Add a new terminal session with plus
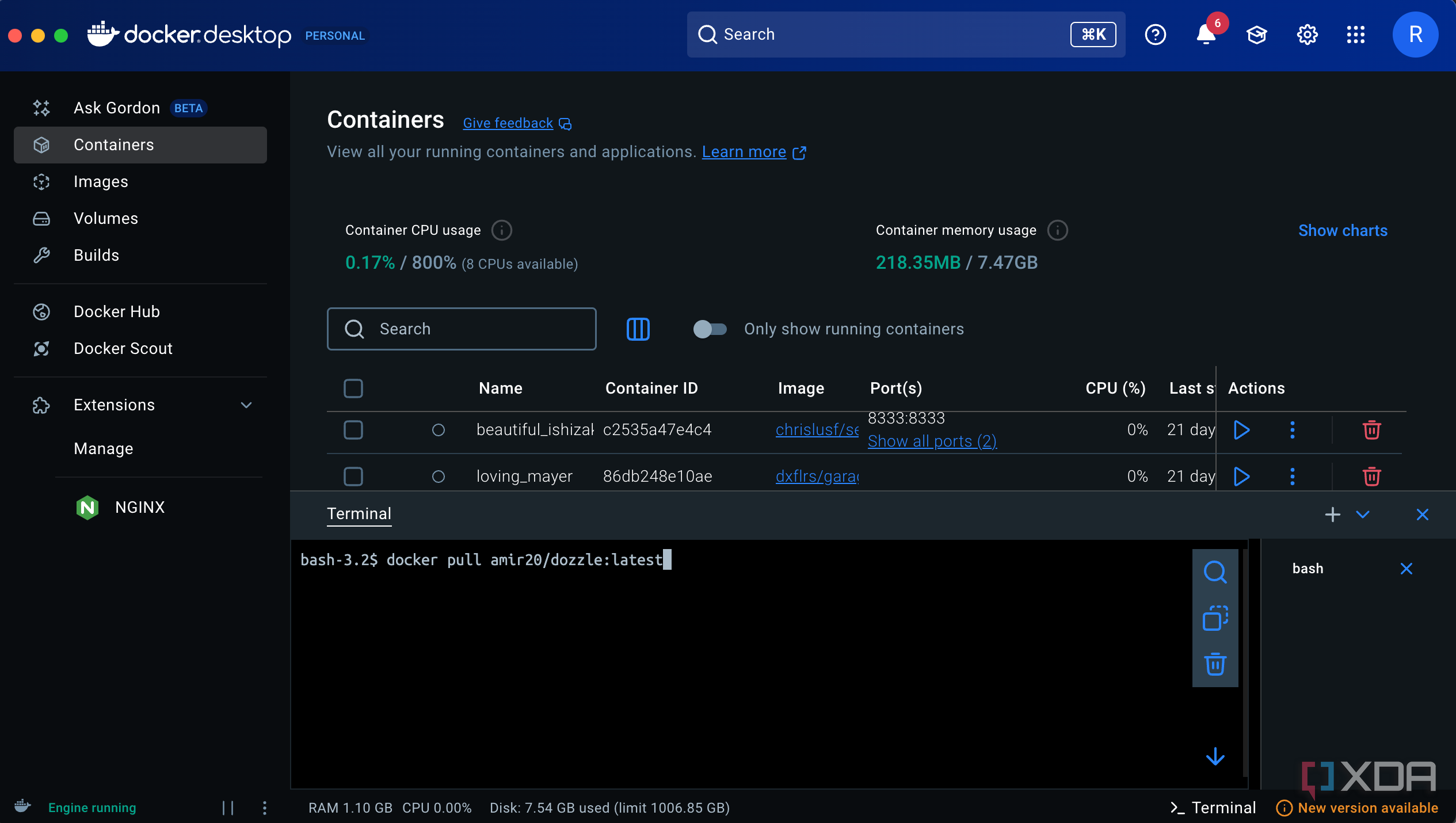 coord(1332,514)
